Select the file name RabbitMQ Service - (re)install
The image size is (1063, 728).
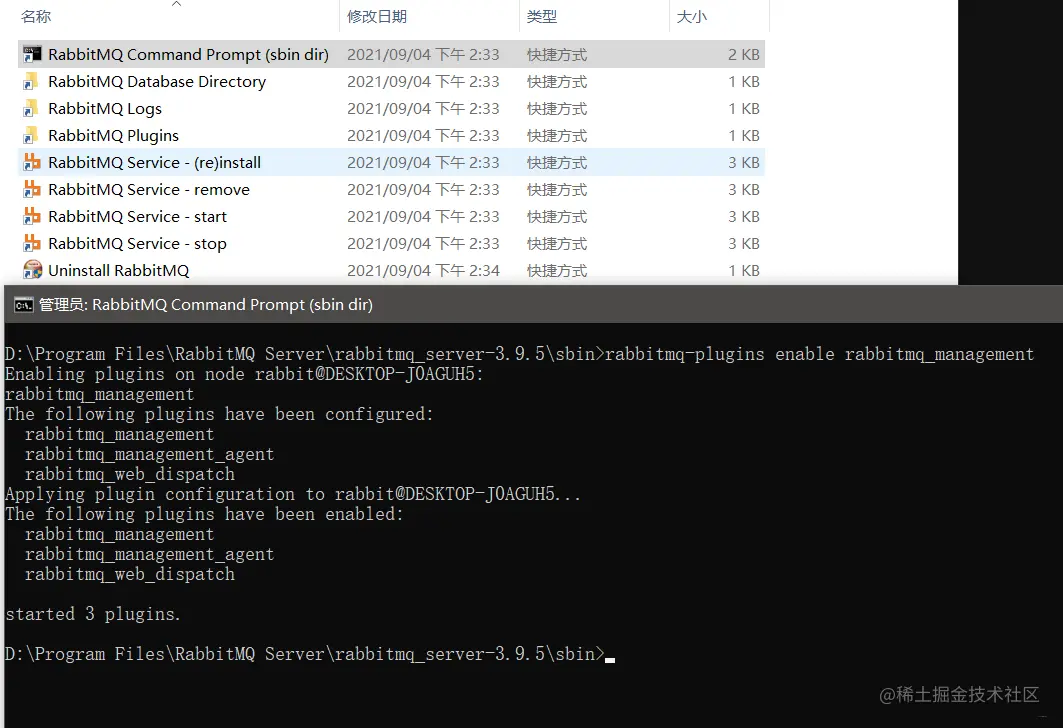click(x=155, y=163)
